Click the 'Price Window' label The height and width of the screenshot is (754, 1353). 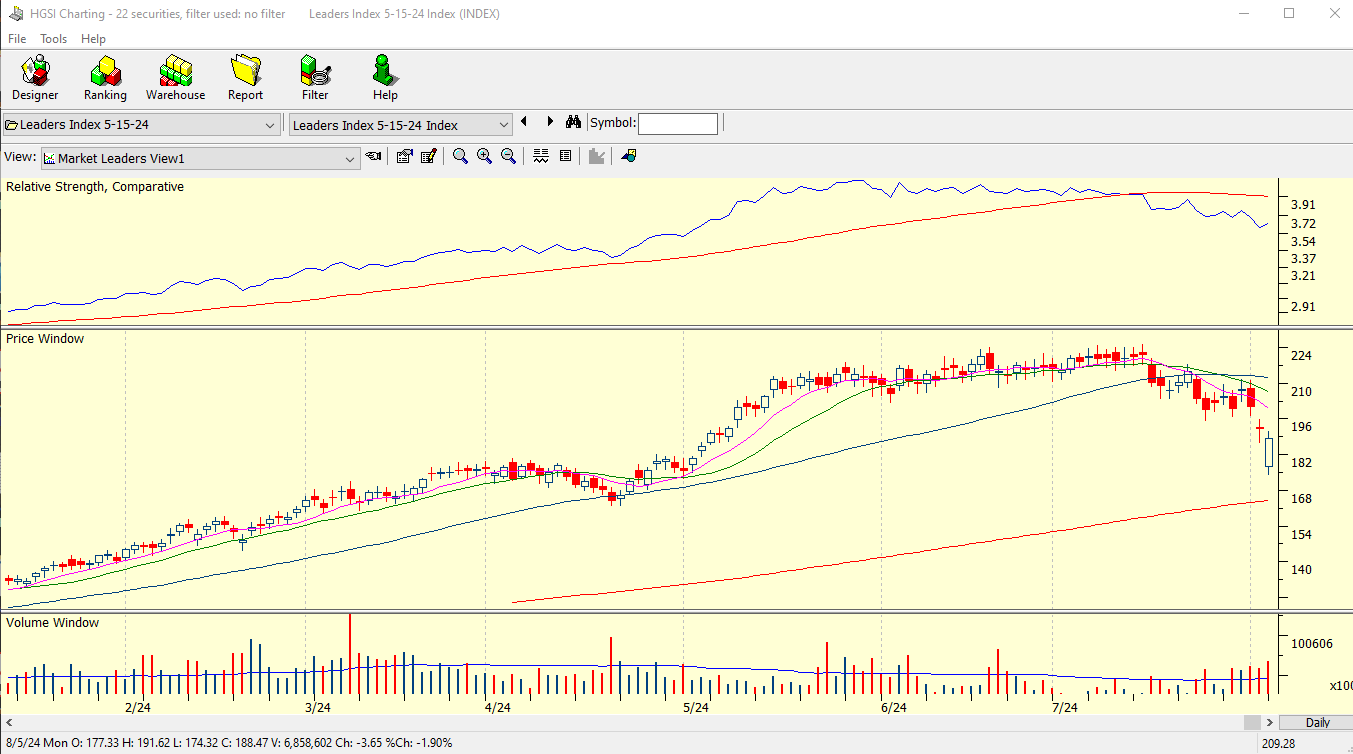pos(45,339)
